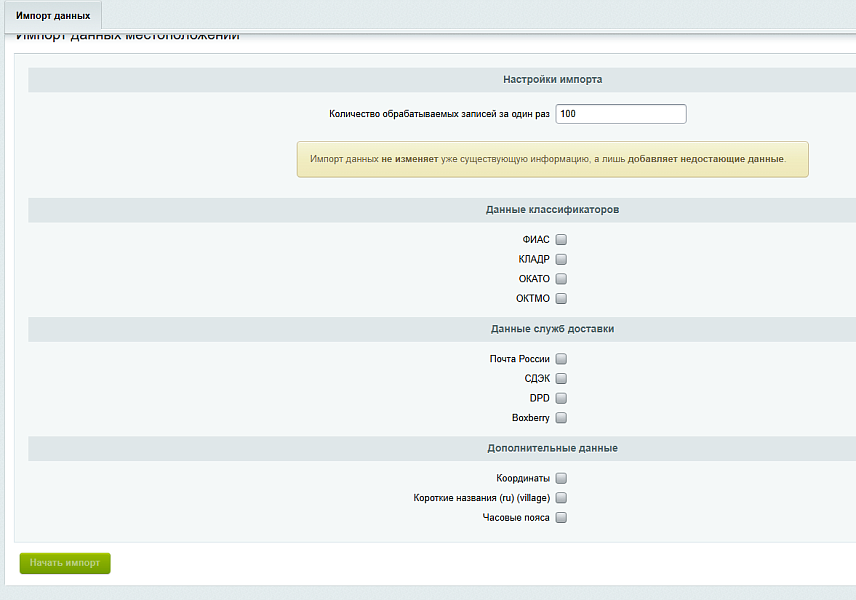Screen dimensions: 856x600
Task: Select the ОКТМО checkbox
Action: point(561,299)
